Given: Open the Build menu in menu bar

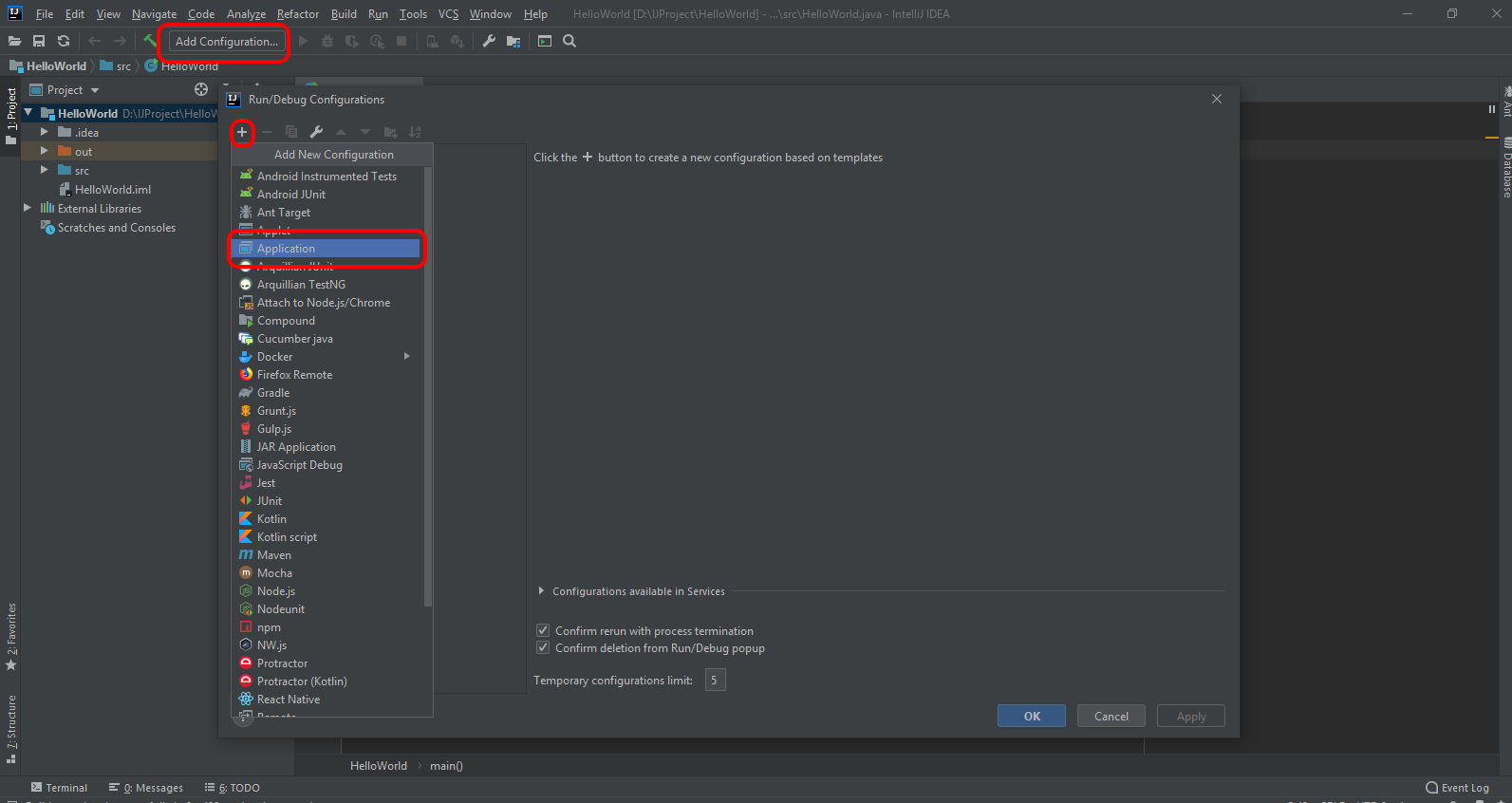Looking at the screenshot, I should point(344,14).
